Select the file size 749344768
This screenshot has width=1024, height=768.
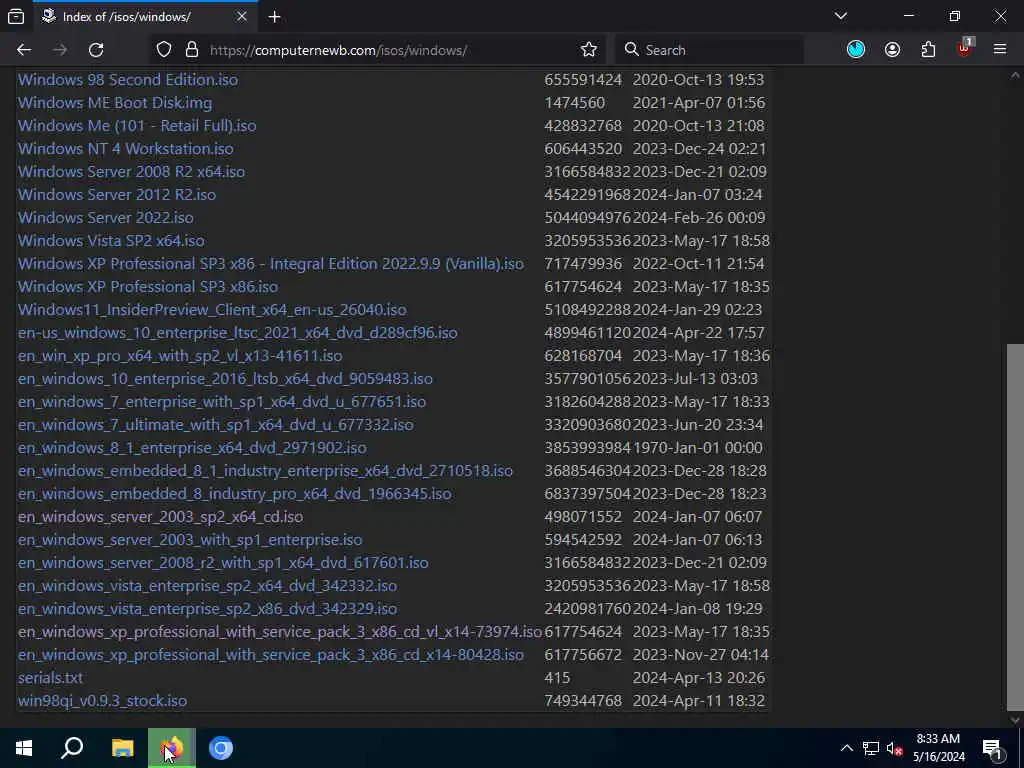pos(583,701)
